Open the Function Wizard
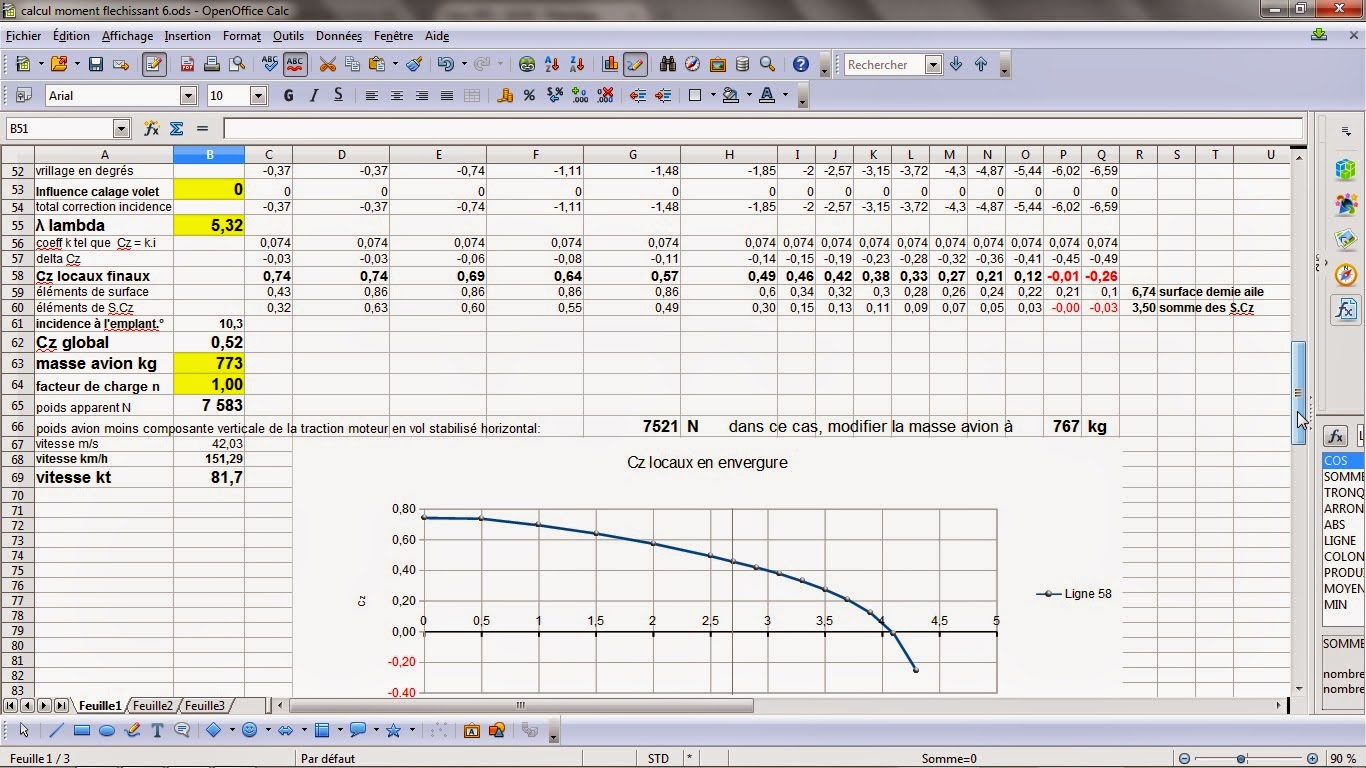The height and width of the screenshot is (768, 1366). coord(152,128)
